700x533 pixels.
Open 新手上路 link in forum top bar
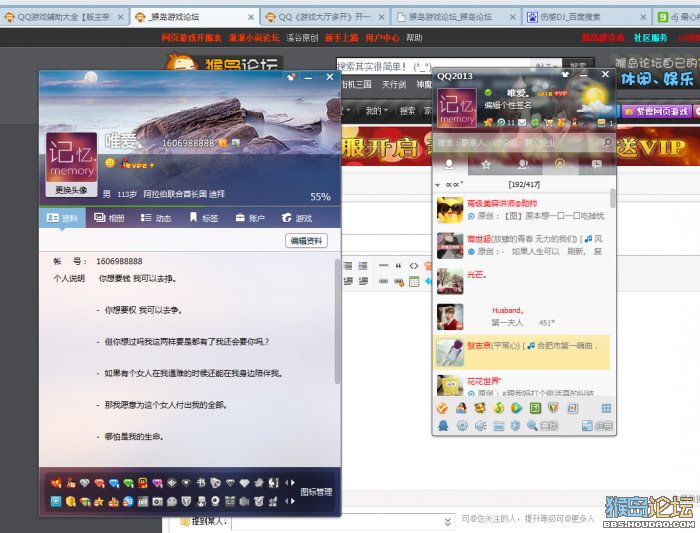pos(342,38)
